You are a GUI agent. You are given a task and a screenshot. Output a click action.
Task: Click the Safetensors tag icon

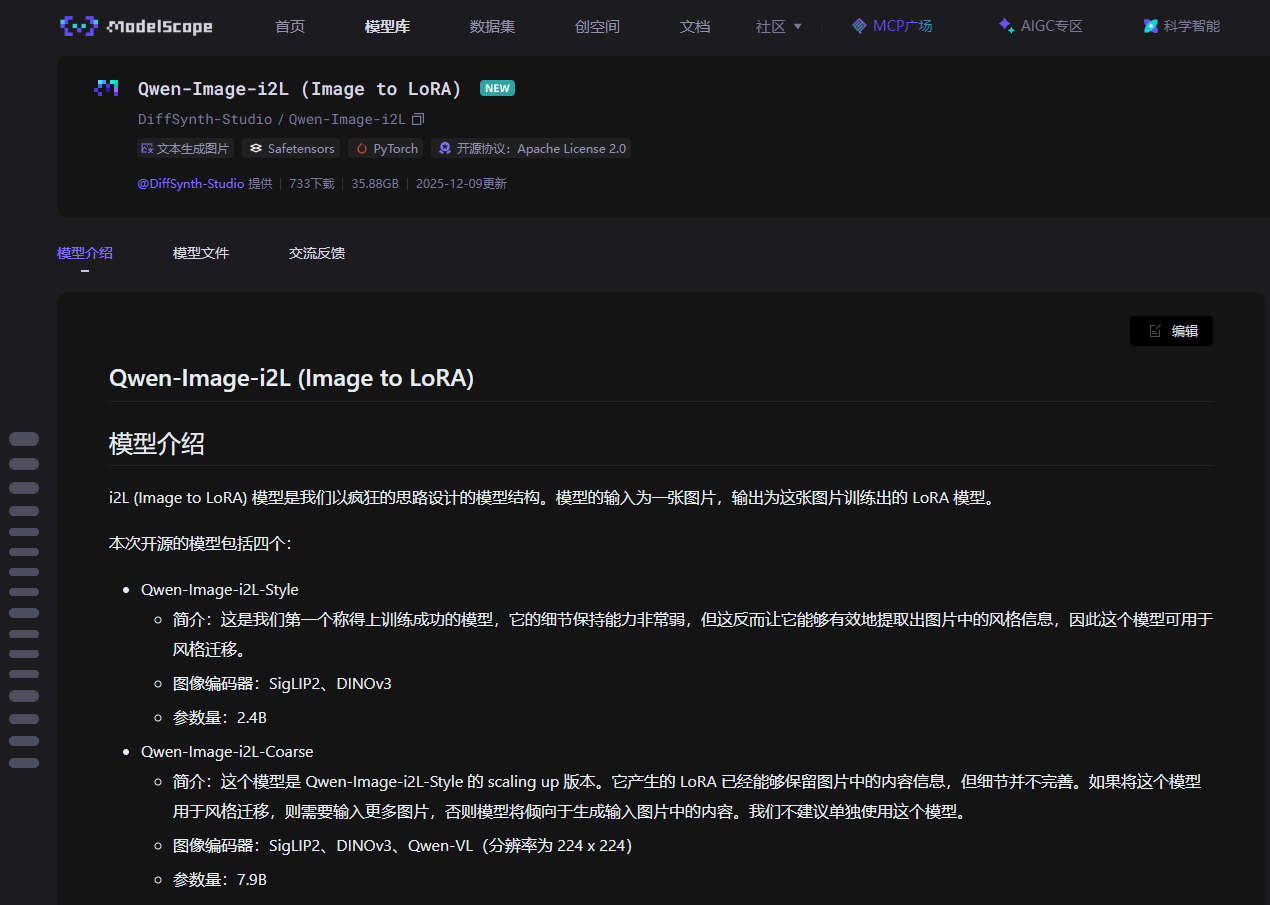click(x=257, y=148)
